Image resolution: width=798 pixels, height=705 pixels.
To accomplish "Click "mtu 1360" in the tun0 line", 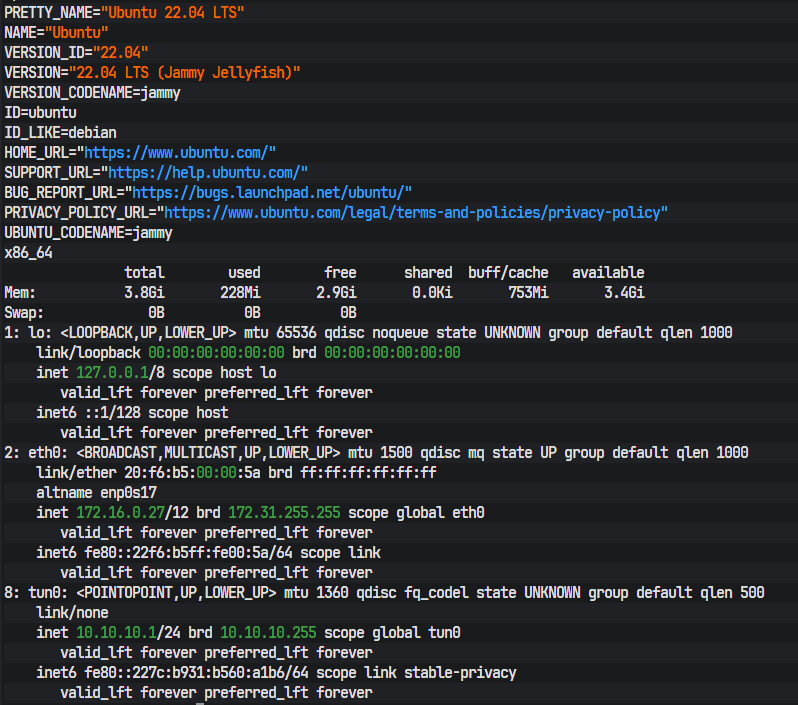I will [317, 593].
